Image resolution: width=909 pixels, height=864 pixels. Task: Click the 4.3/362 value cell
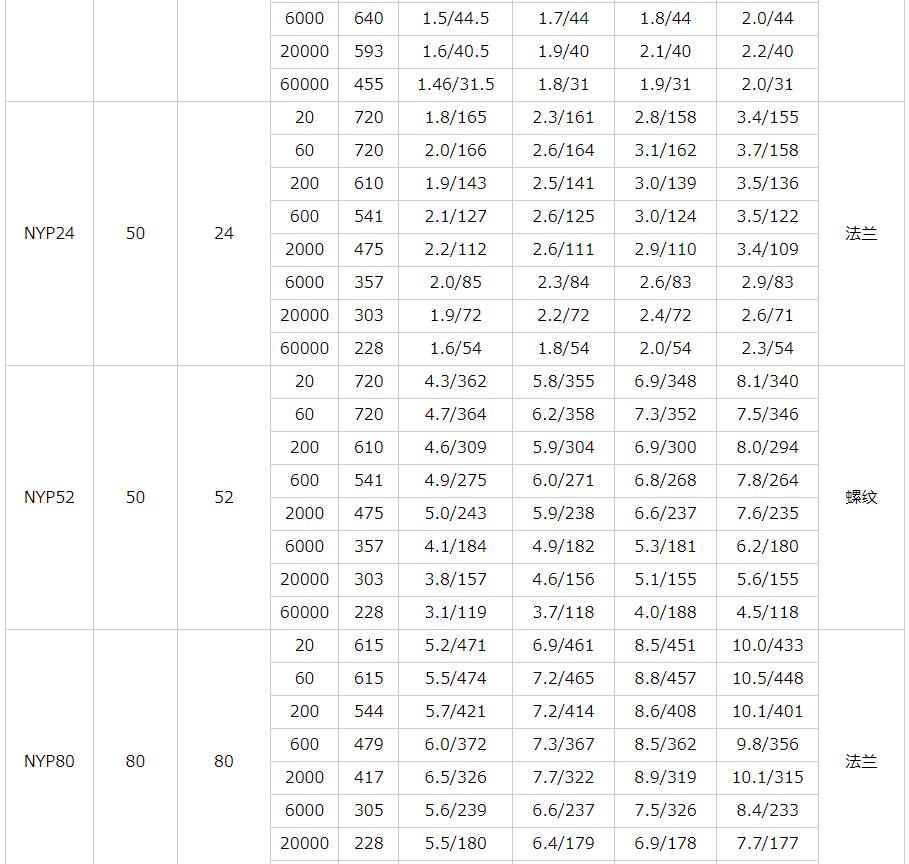tap(455, 381)
